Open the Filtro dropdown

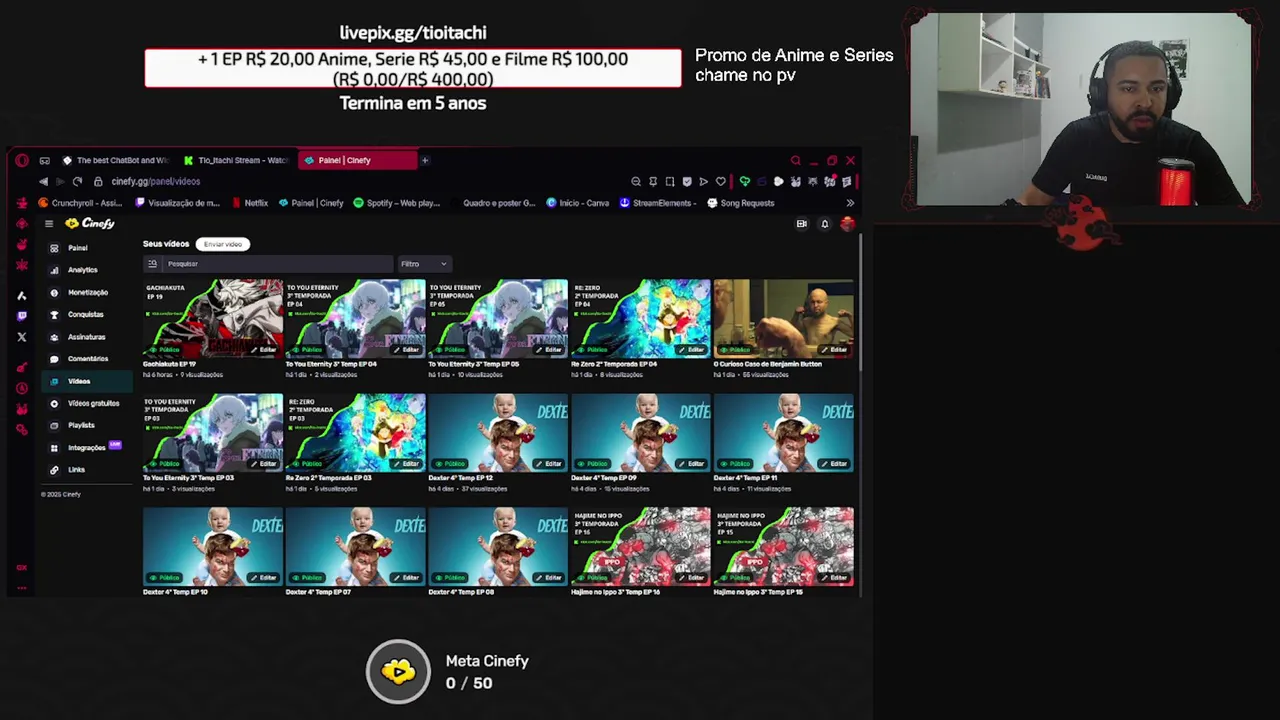(424, 264)
